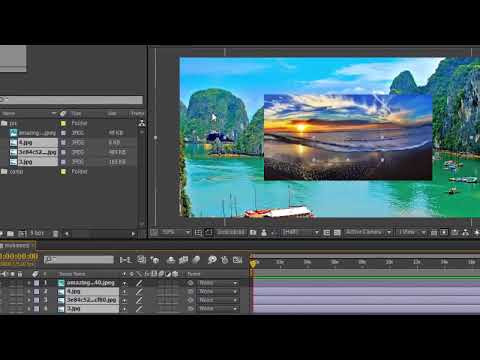Open the 1 View layout dropdown
Viewport: 480px width, 360px height.
pyautogui.click(x=411, y=232)
